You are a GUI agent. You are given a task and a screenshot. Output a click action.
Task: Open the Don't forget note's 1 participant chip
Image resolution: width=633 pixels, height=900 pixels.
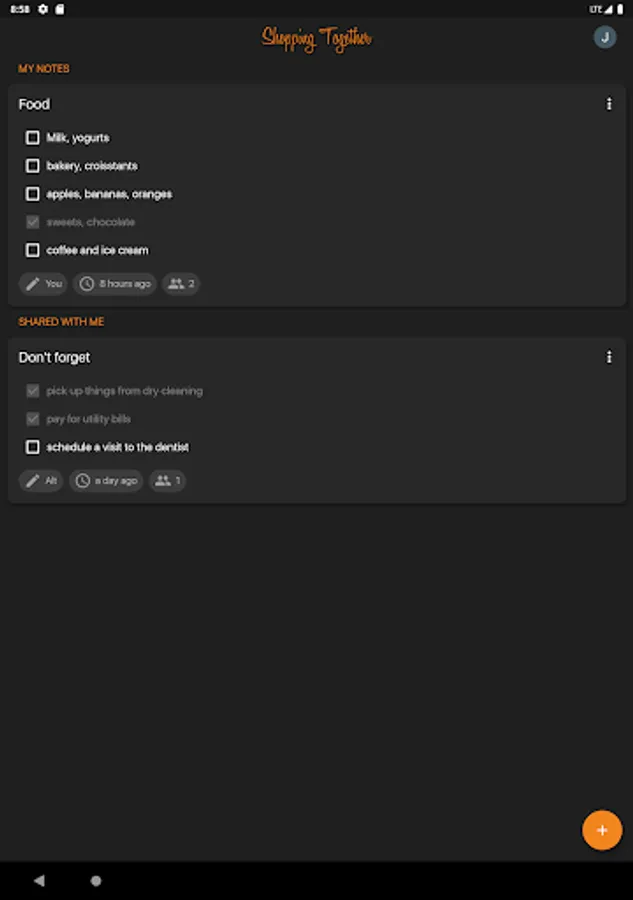pyautogui.click(x=167, y=481)
